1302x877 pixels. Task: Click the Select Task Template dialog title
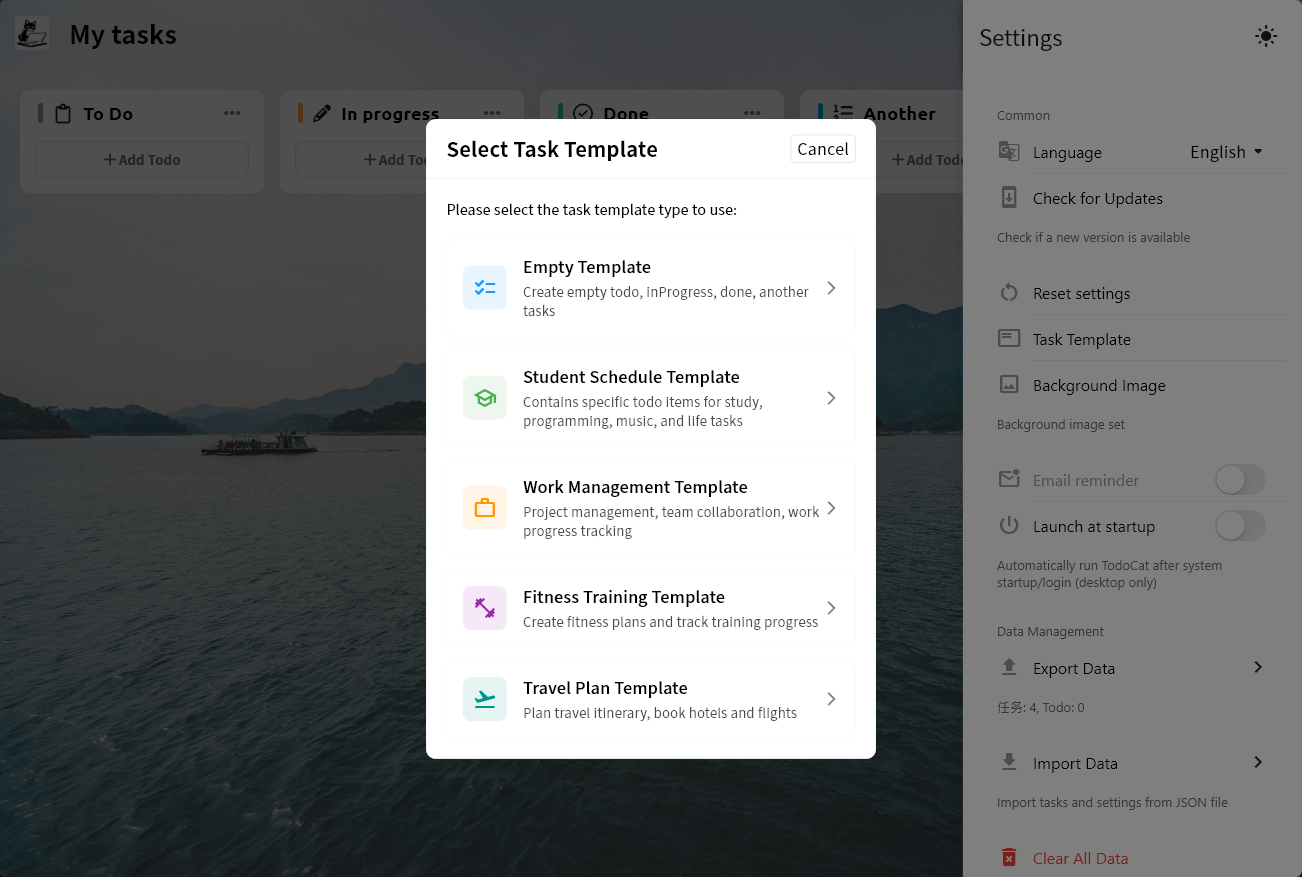coord(552,149)
